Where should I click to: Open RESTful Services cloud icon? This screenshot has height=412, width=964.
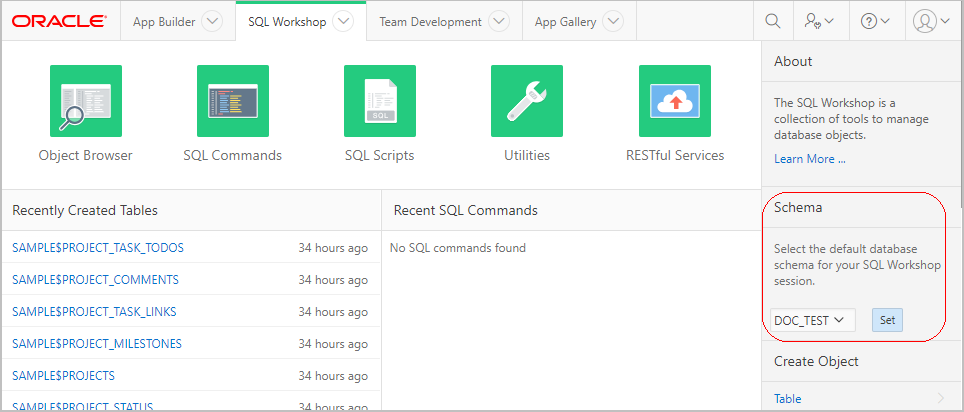click(674, 101)
